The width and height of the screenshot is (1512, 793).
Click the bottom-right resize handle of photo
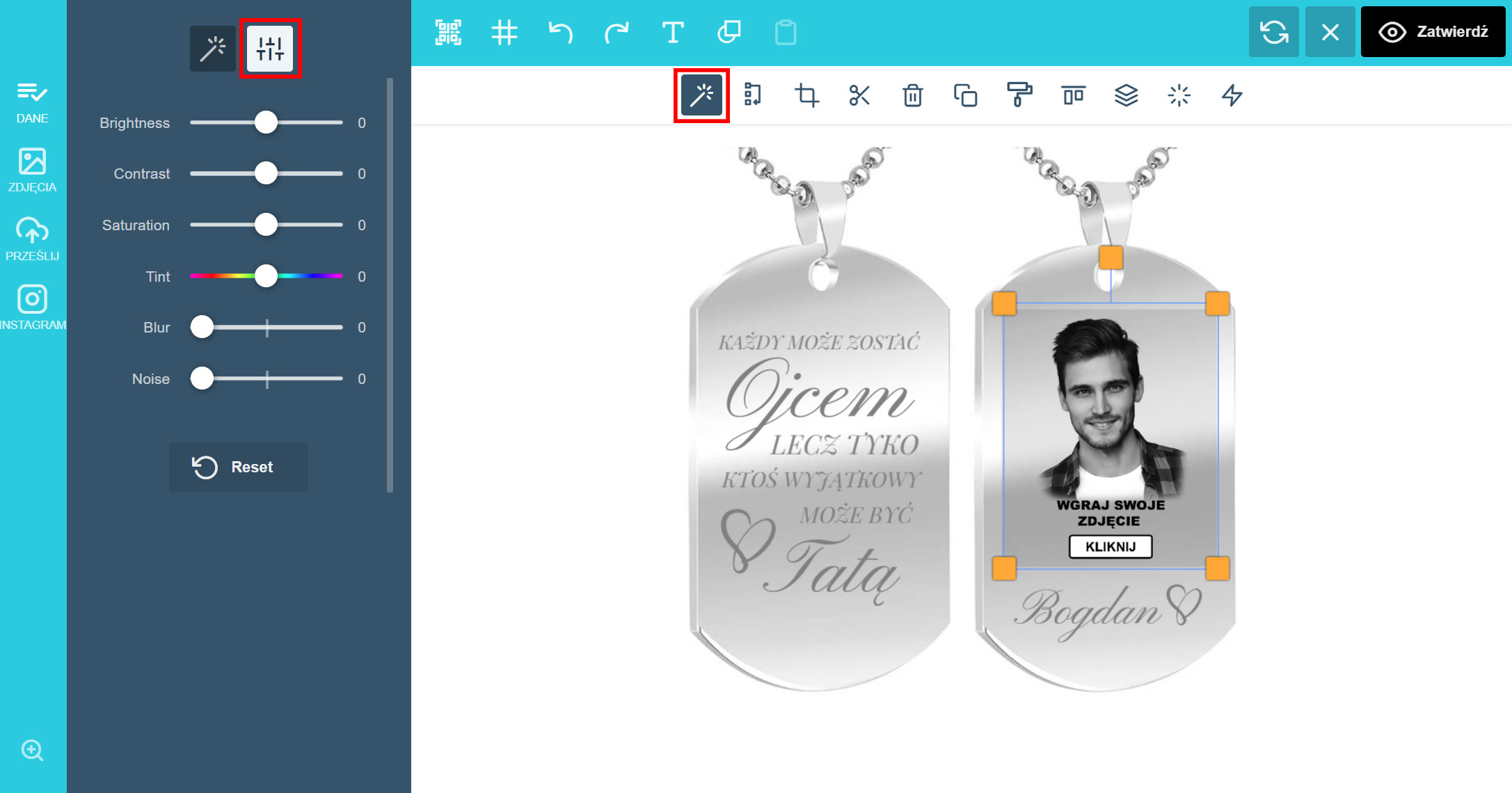(1217, 568)
